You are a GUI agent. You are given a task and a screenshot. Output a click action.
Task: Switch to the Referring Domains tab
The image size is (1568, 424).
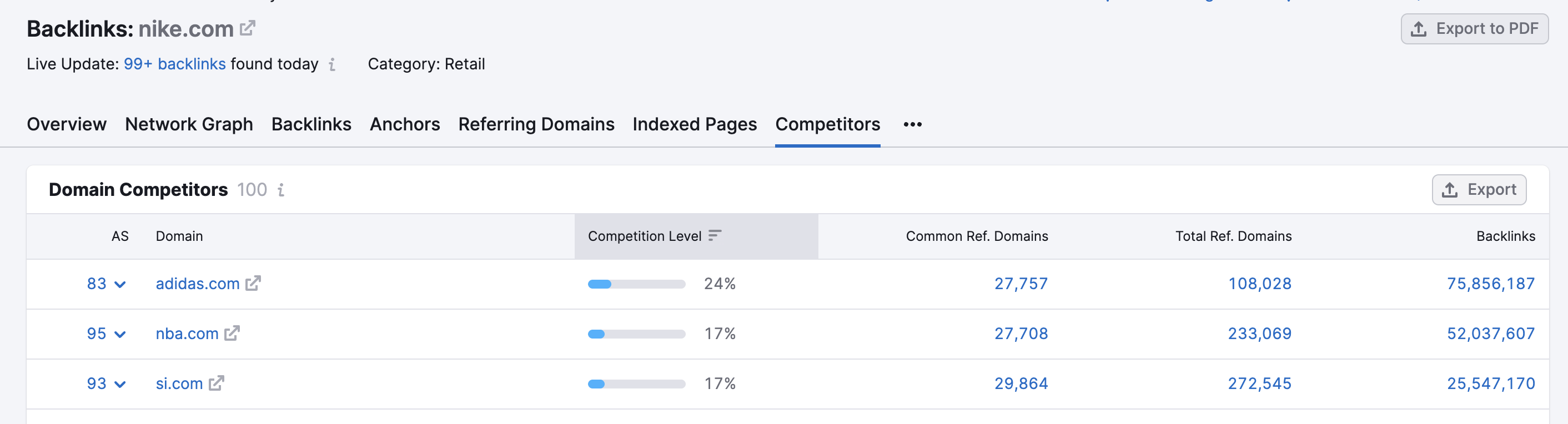click(536, 124)
